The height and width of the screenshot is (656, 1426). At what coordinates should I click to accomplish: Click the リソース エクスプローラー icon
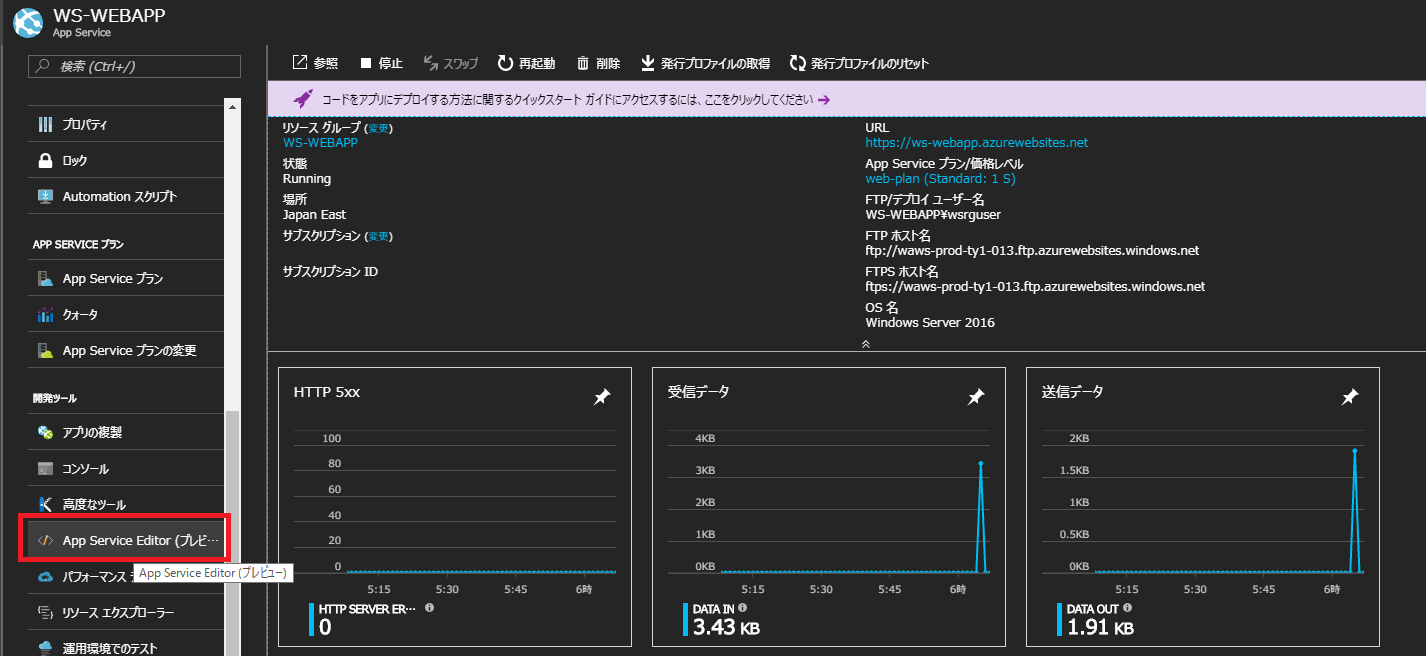point(45,613)
